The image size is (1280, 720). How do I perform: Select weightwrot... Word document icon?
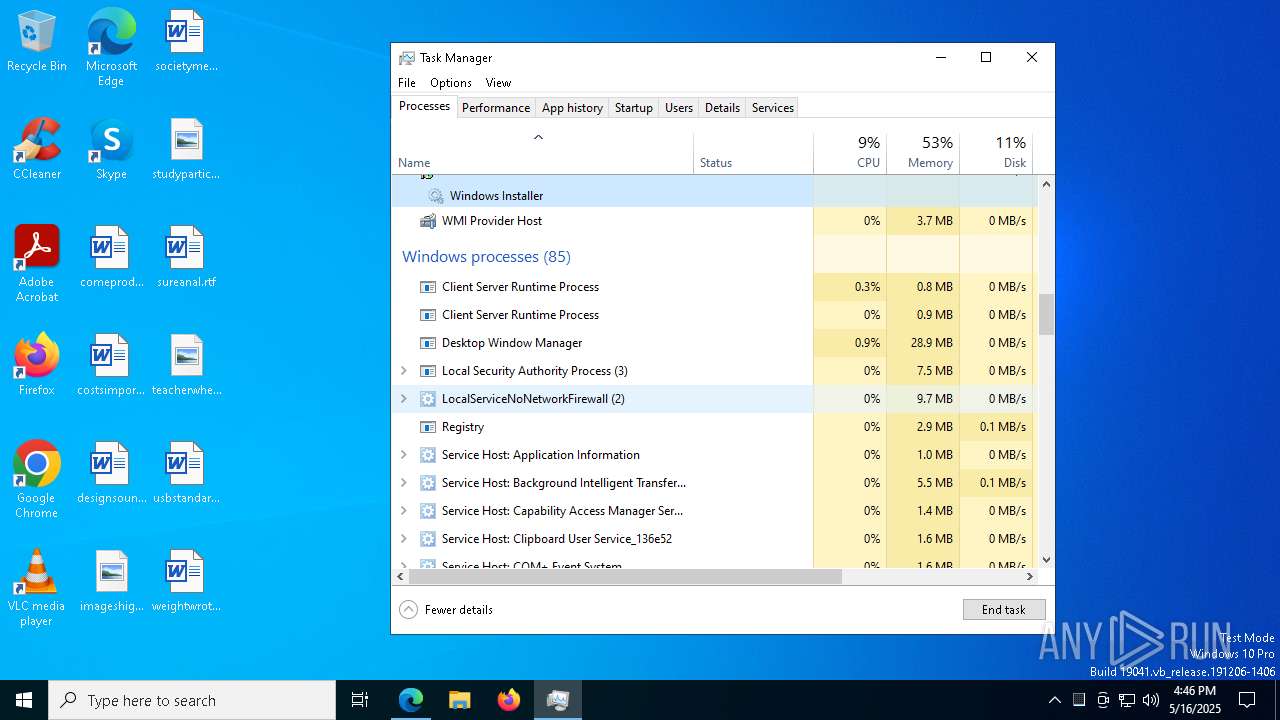click(x=186, y=582)
